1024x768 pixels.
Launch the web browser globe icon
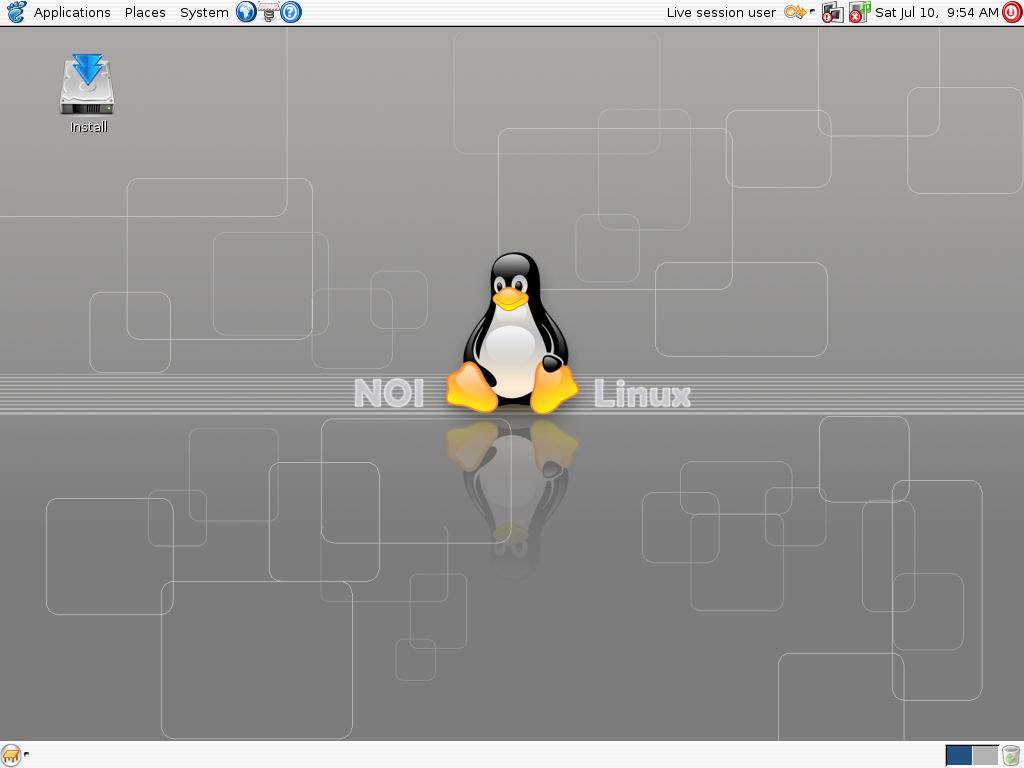(246, 12)
